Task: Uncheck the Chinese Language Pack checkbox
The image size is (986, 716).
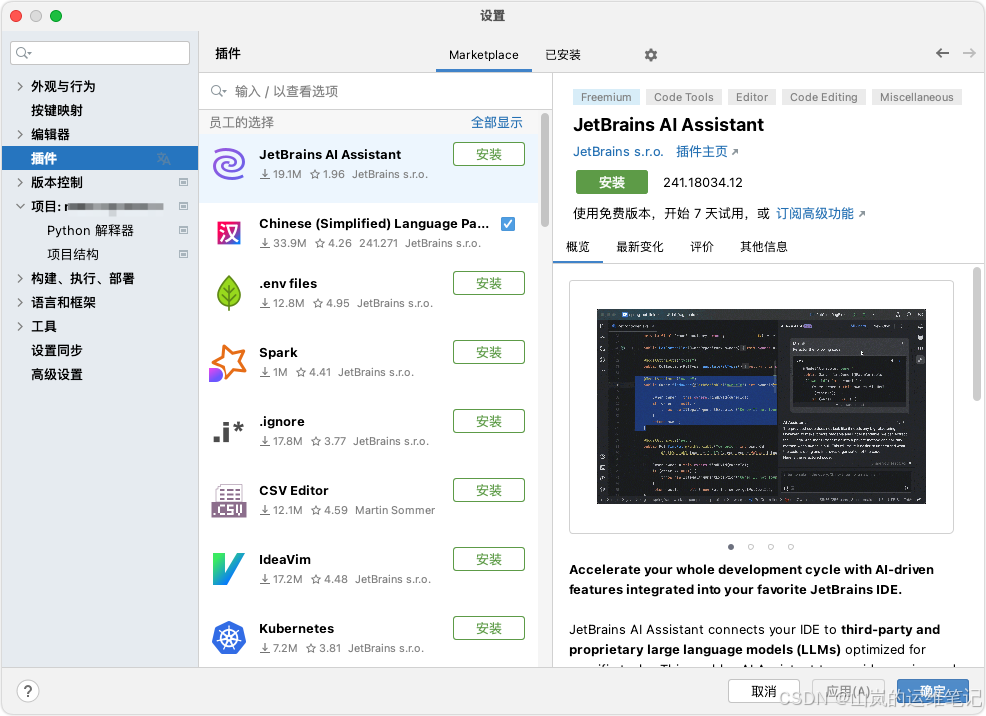Action: tap(508, 224)
